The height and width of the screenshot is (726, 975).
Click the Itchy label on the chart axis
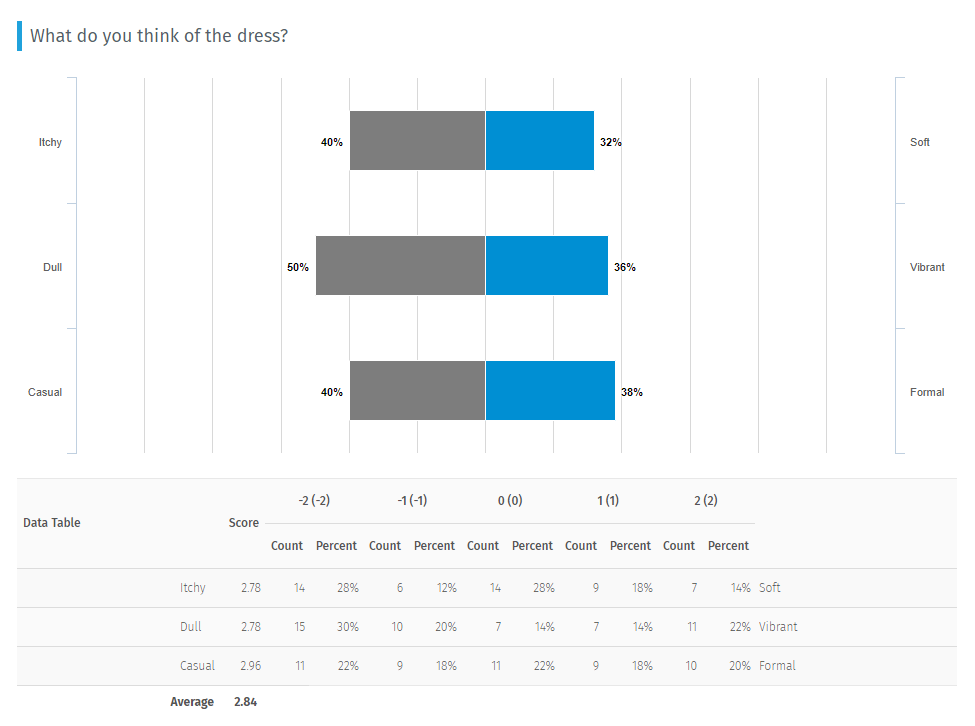[50, 142]
